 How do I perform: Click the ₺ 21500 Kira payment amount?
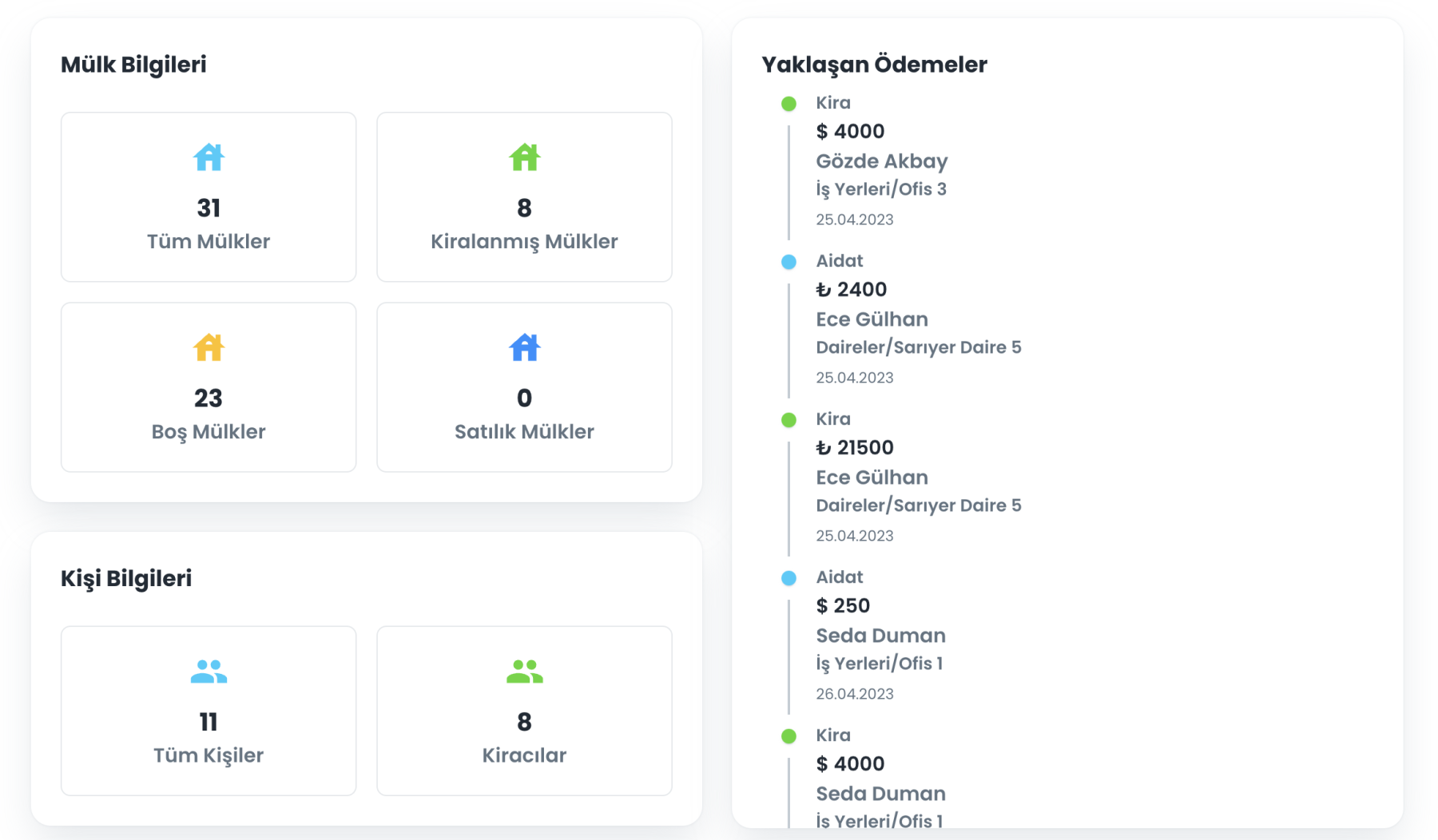tap(855, 447)
